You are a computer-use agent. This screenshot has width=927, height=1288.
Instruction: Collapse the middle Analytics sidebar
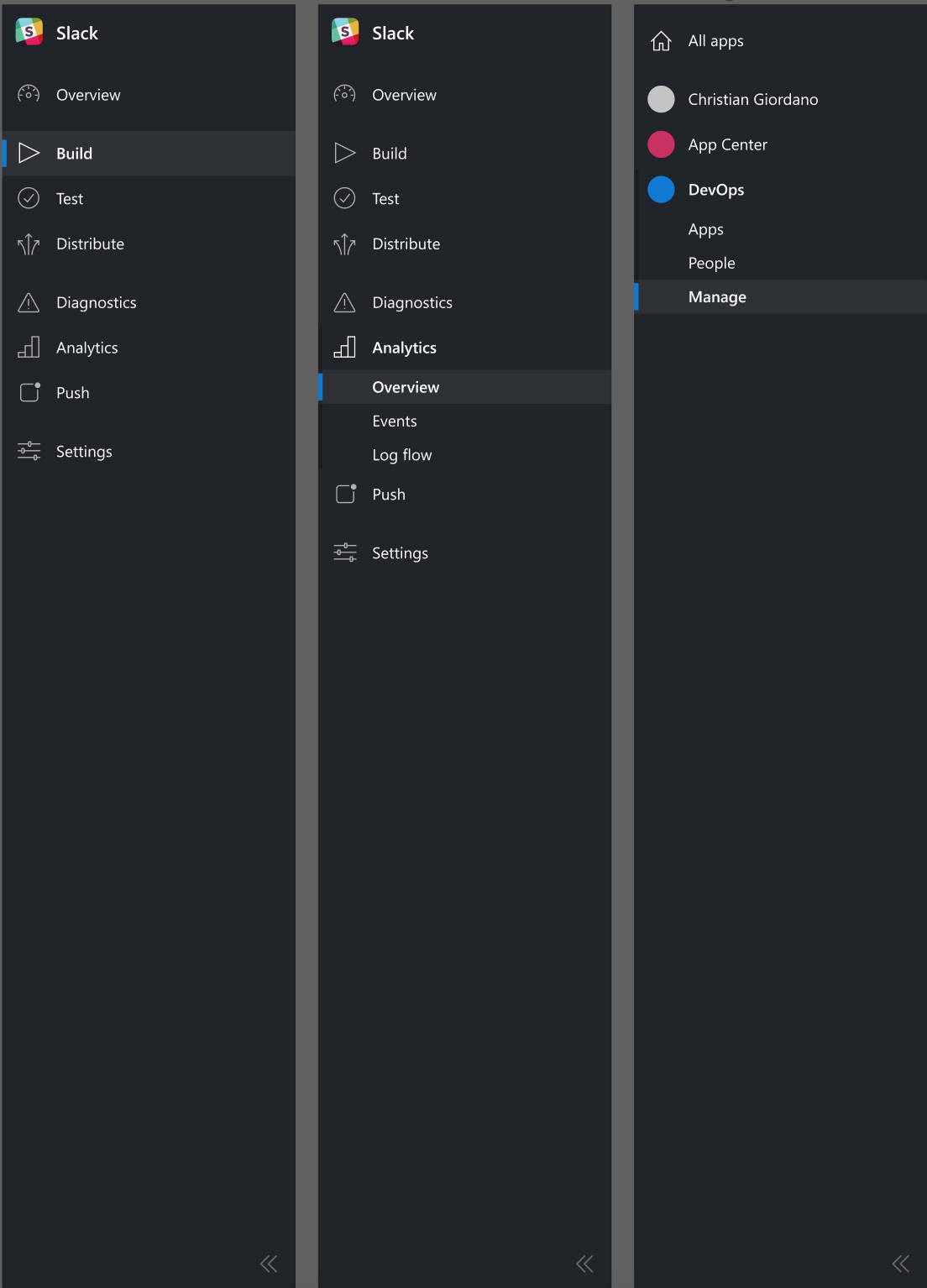[x=584, y=1264]
